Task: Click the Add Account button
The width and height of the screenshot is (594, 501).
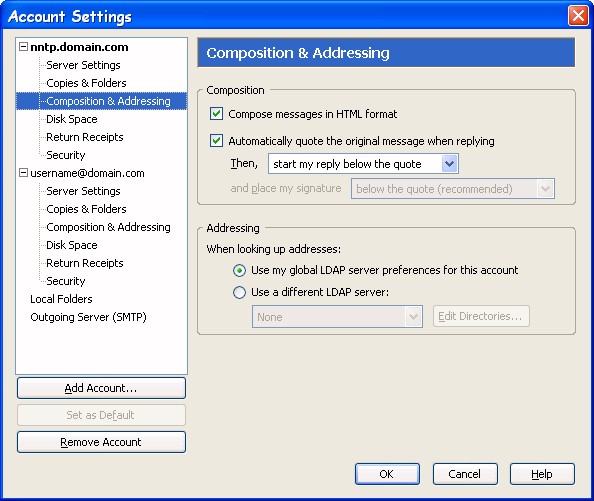Action: tap(101, 388)
